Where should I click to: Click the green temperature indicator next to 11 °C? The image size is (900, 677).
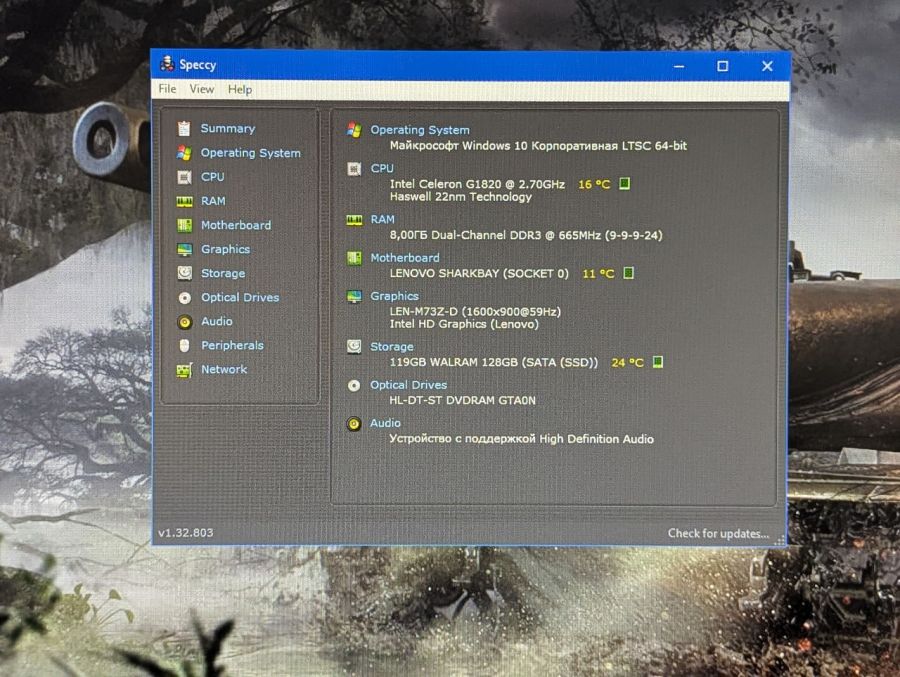(629, 273)
